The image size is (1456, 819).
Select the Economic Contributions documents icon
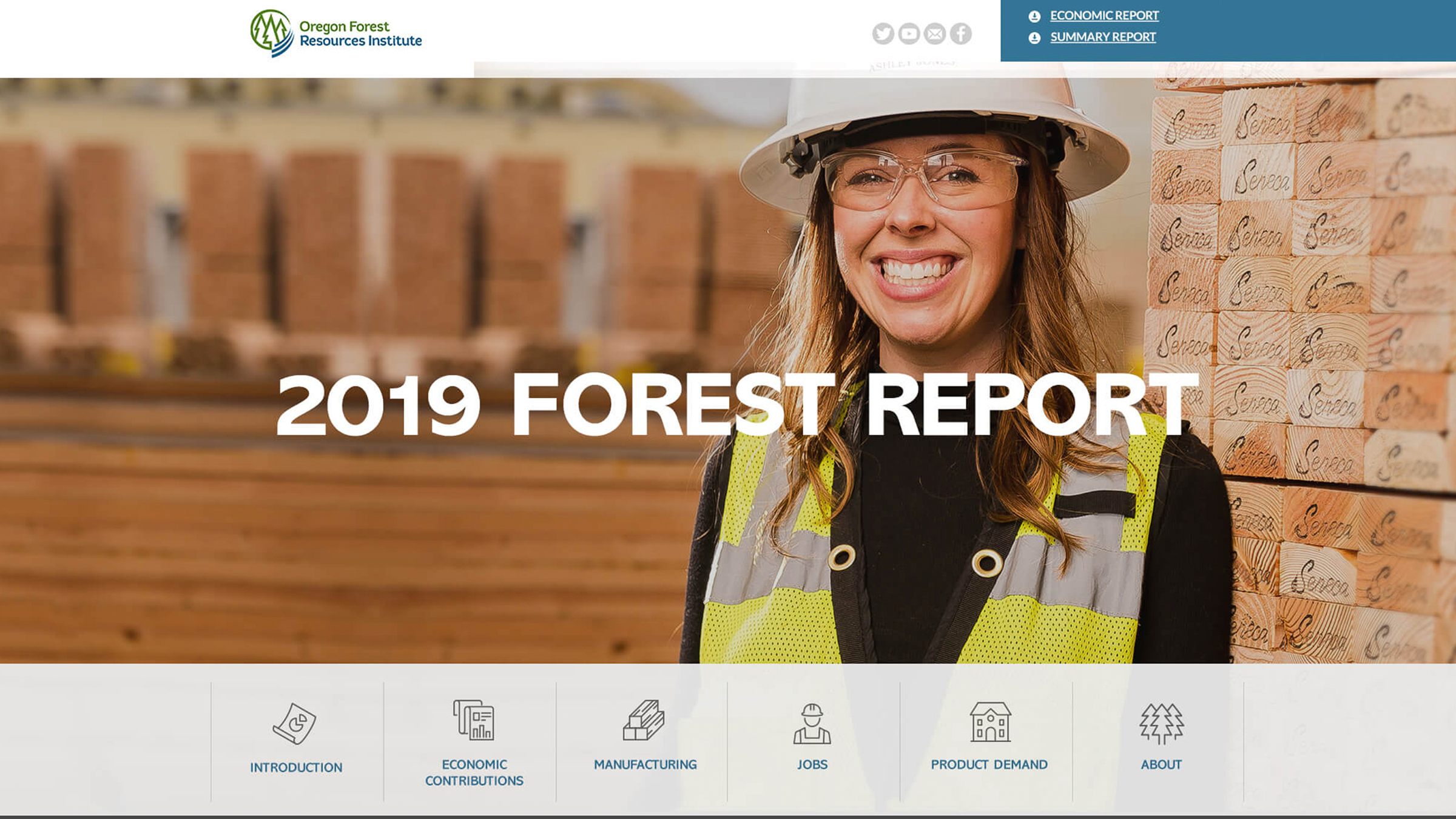474,722
